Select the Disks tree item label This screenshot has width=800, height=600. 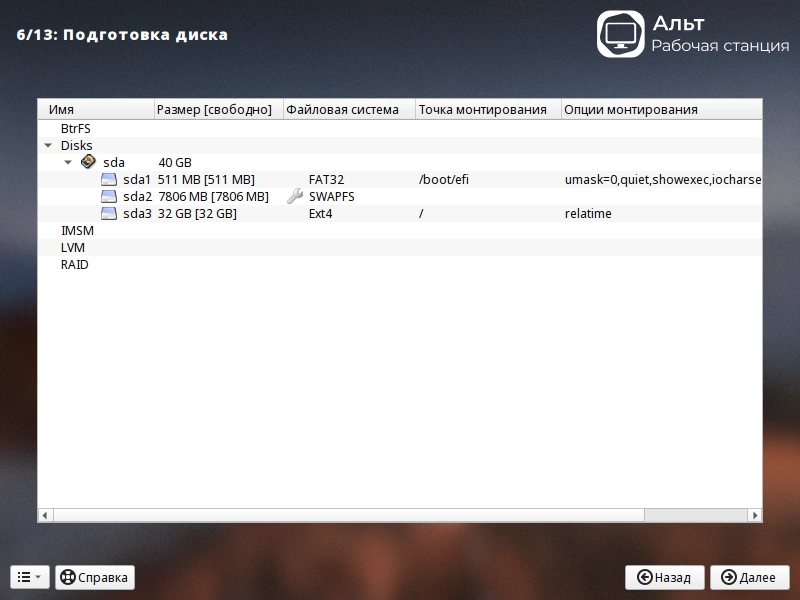[x=77, y=145]
